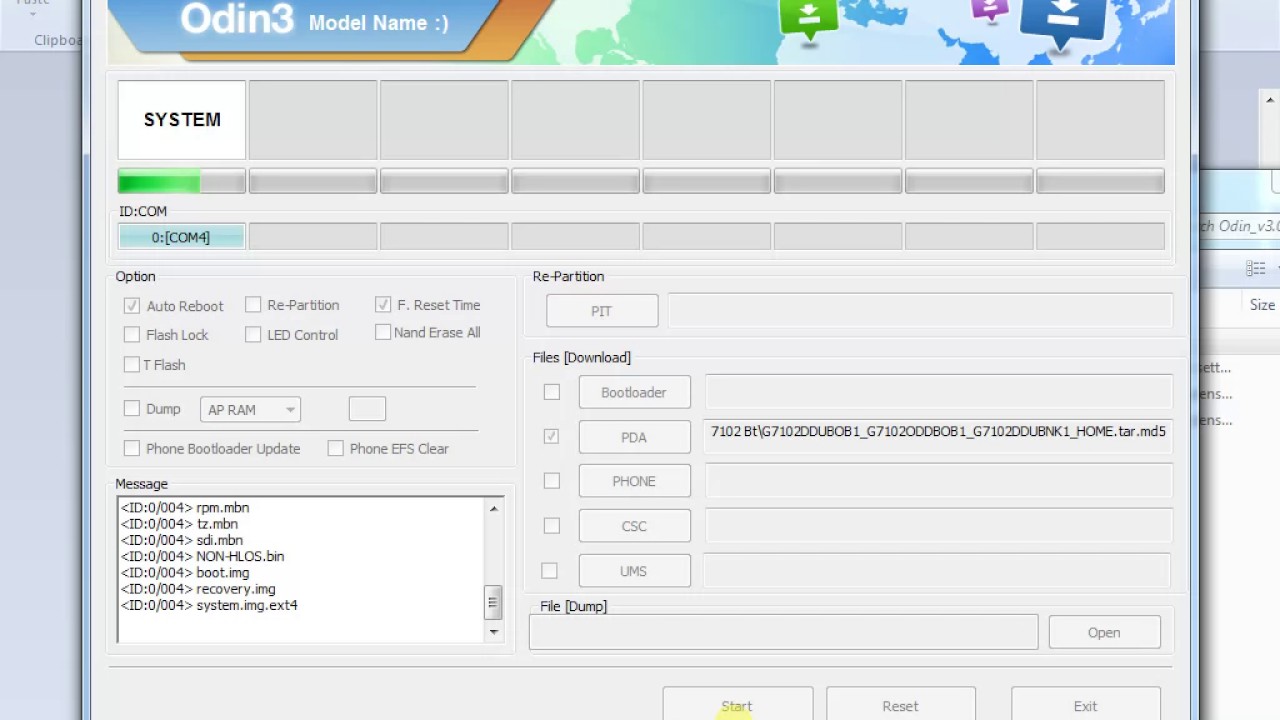Open the AP RAM dropdown
Viewport: 1280px width, 720px height.
click(x=250, y=409)
